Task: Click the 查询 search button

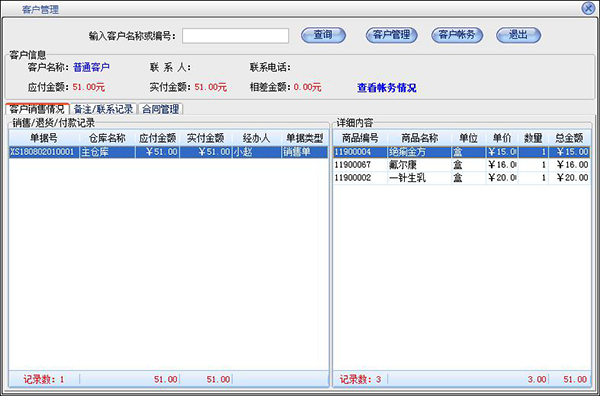Action: pyautogui.click(x=323, y=35)
